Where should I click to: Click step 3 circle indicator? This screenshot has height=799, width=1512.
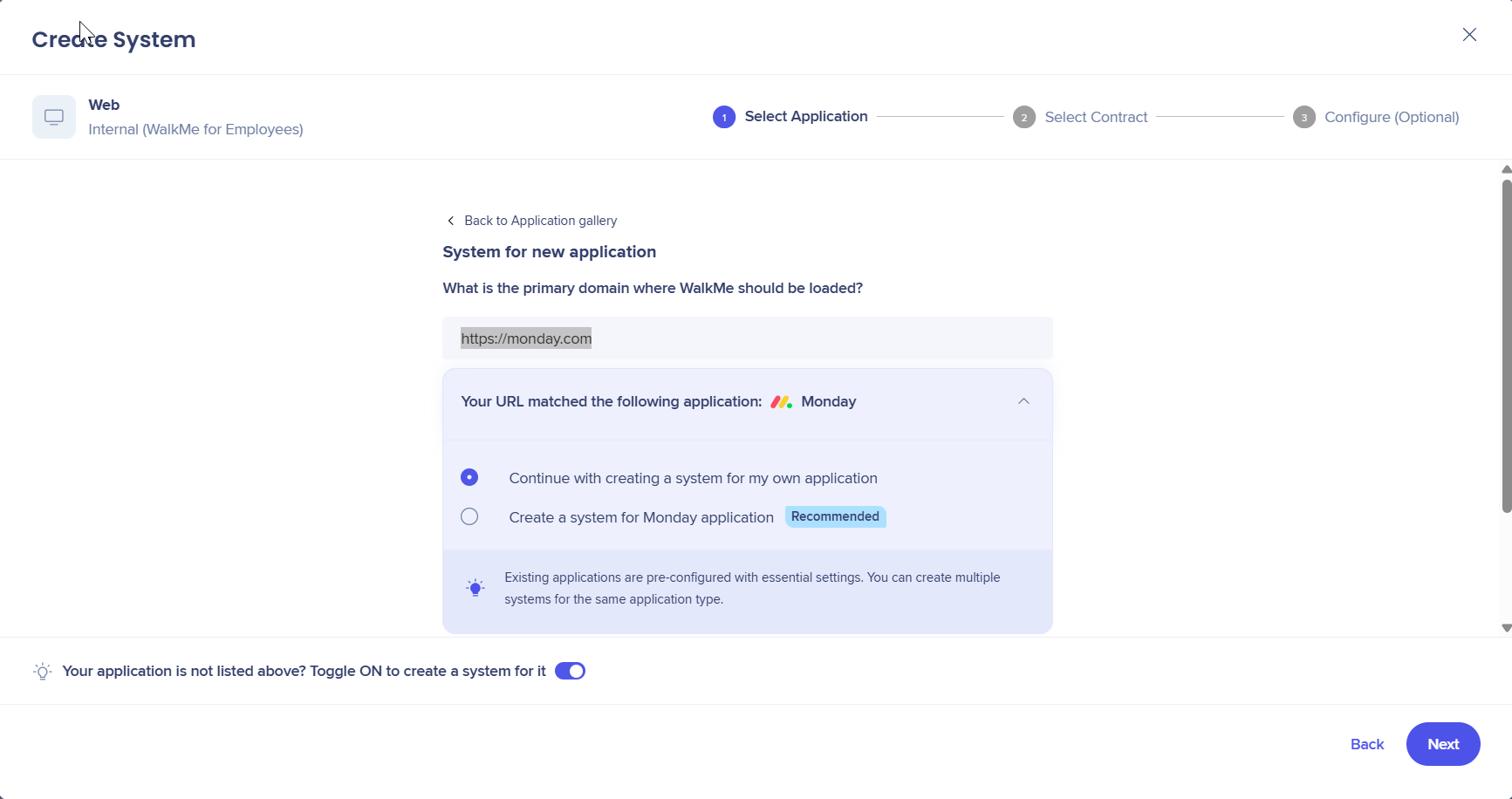(1303, 117)
